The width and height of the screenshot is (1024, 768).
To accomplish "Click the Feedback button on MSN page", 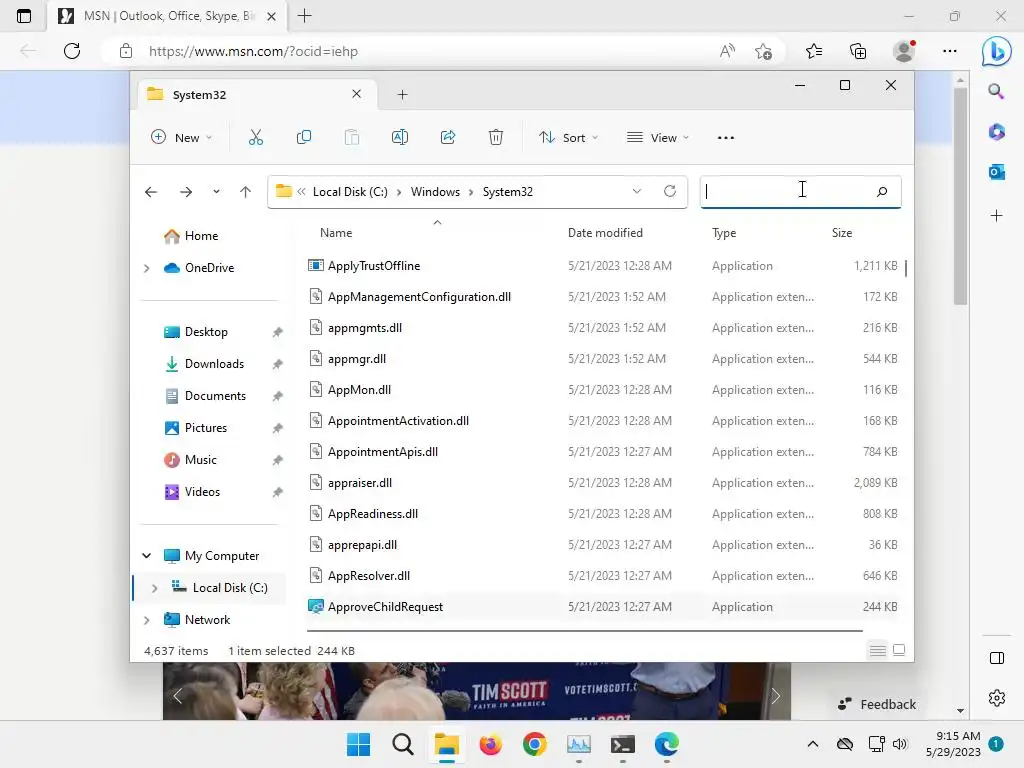I will [x=877, y=704].
